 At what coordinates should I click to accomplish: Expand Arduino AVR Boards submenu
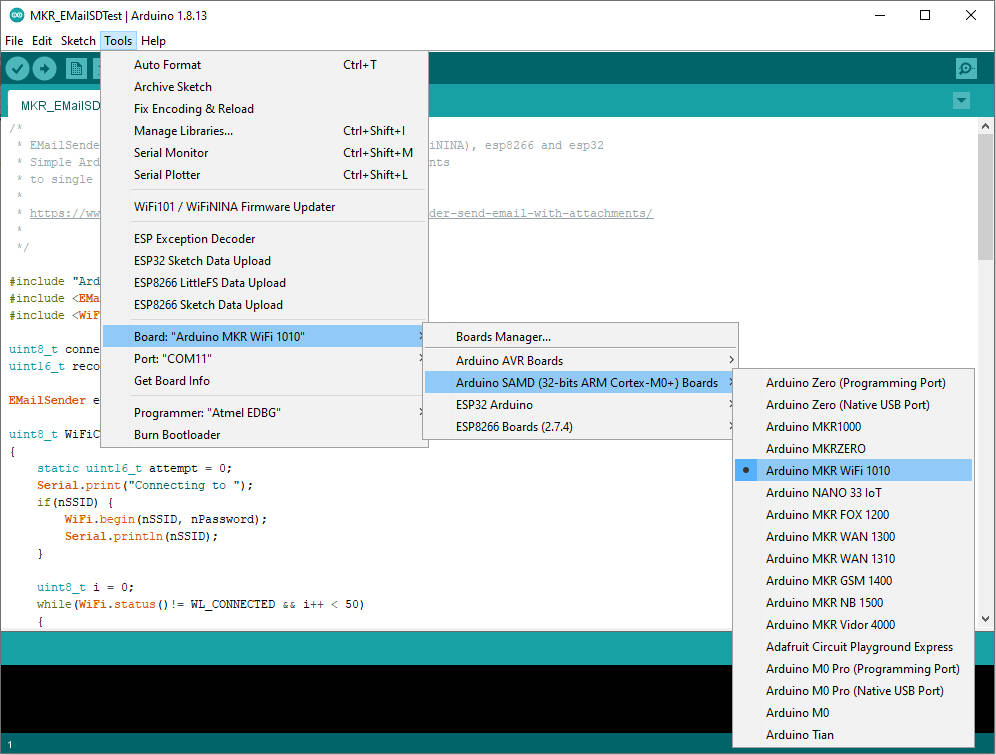580,361
